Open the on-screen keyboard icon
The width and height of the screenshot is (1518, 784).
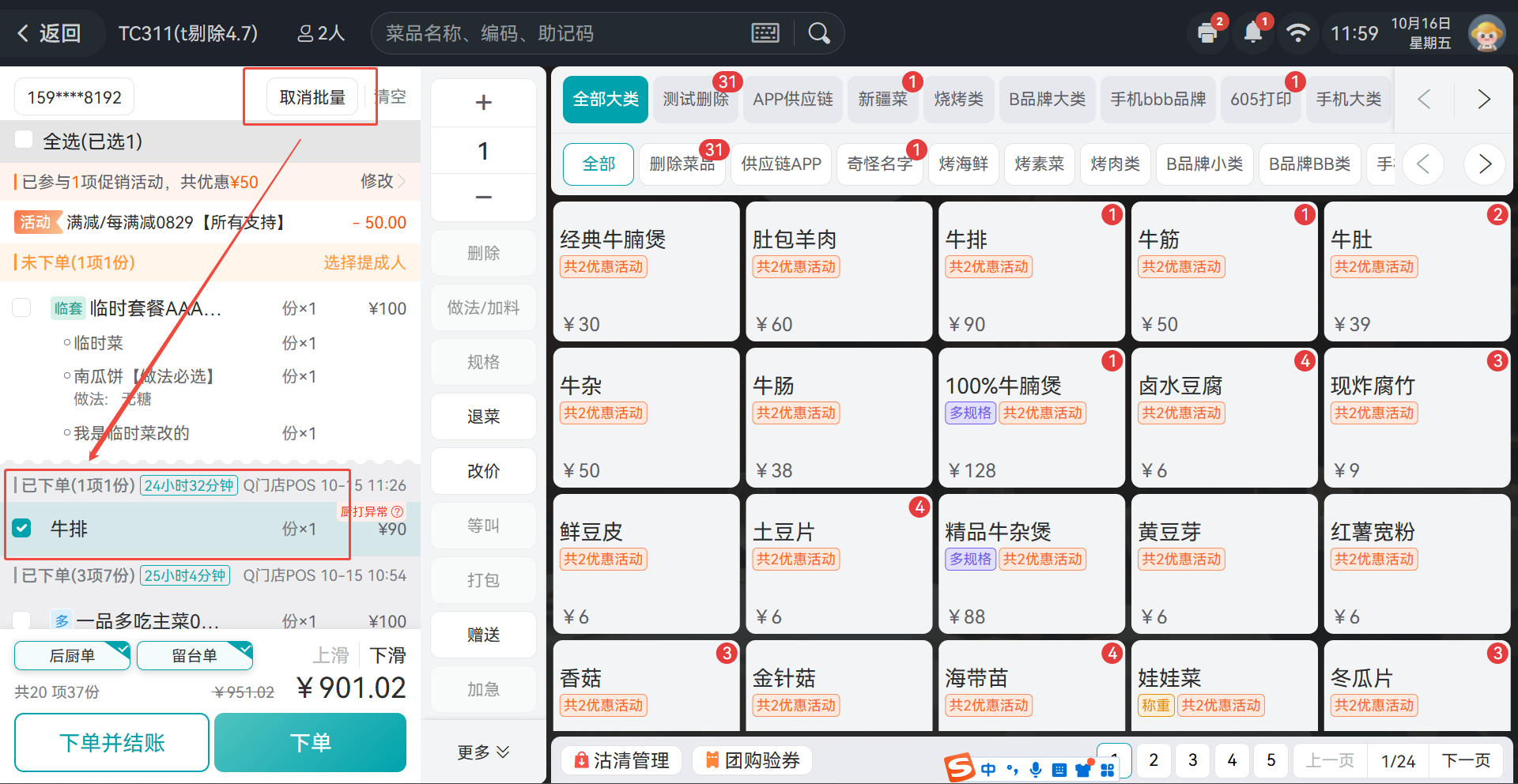click(765, 33)
